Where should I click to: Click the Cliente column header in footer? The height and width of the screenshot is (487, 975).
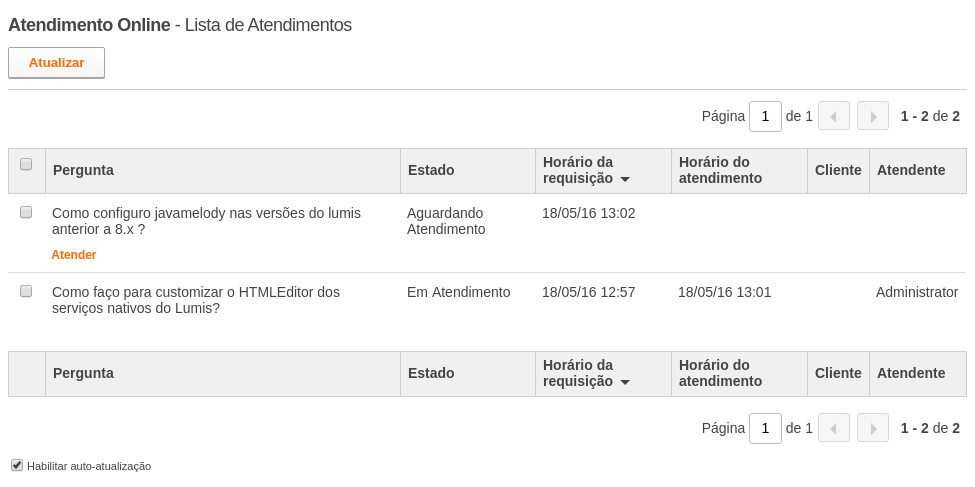(838, 373)
